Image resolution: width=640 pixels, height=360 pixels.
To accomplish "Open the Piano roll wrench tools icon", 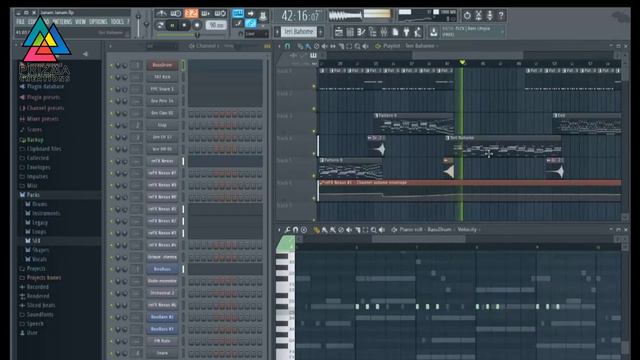I will 288,230.
